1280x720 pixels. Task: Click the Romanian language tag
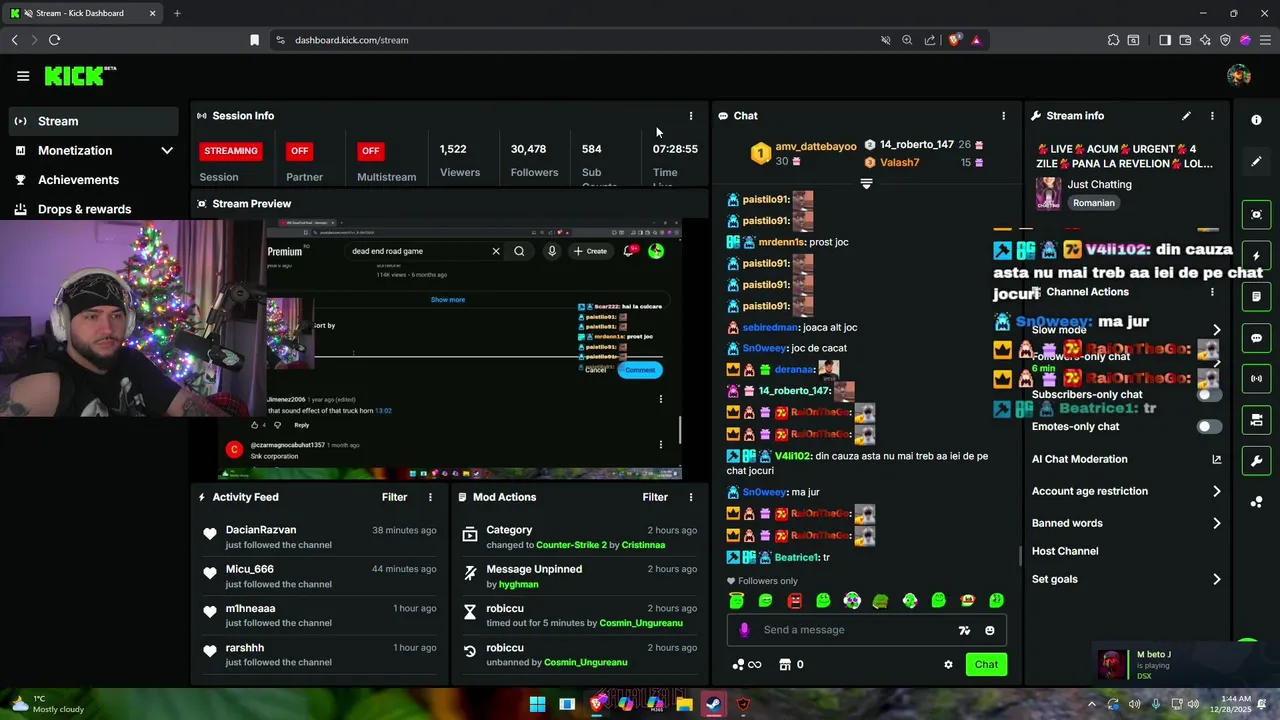click(x=1093, y=203)
